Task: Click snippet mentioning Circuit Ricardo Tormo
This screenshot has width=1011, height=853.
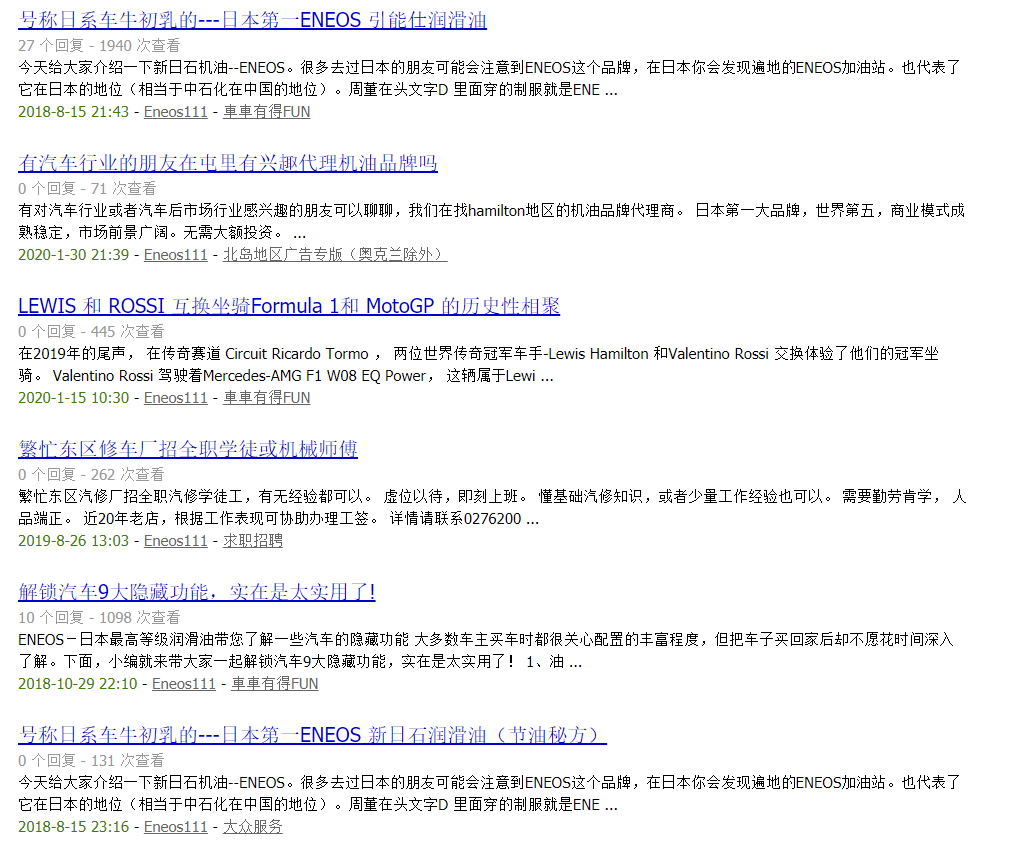Action: pyautogui.click(x=478, y=364)
